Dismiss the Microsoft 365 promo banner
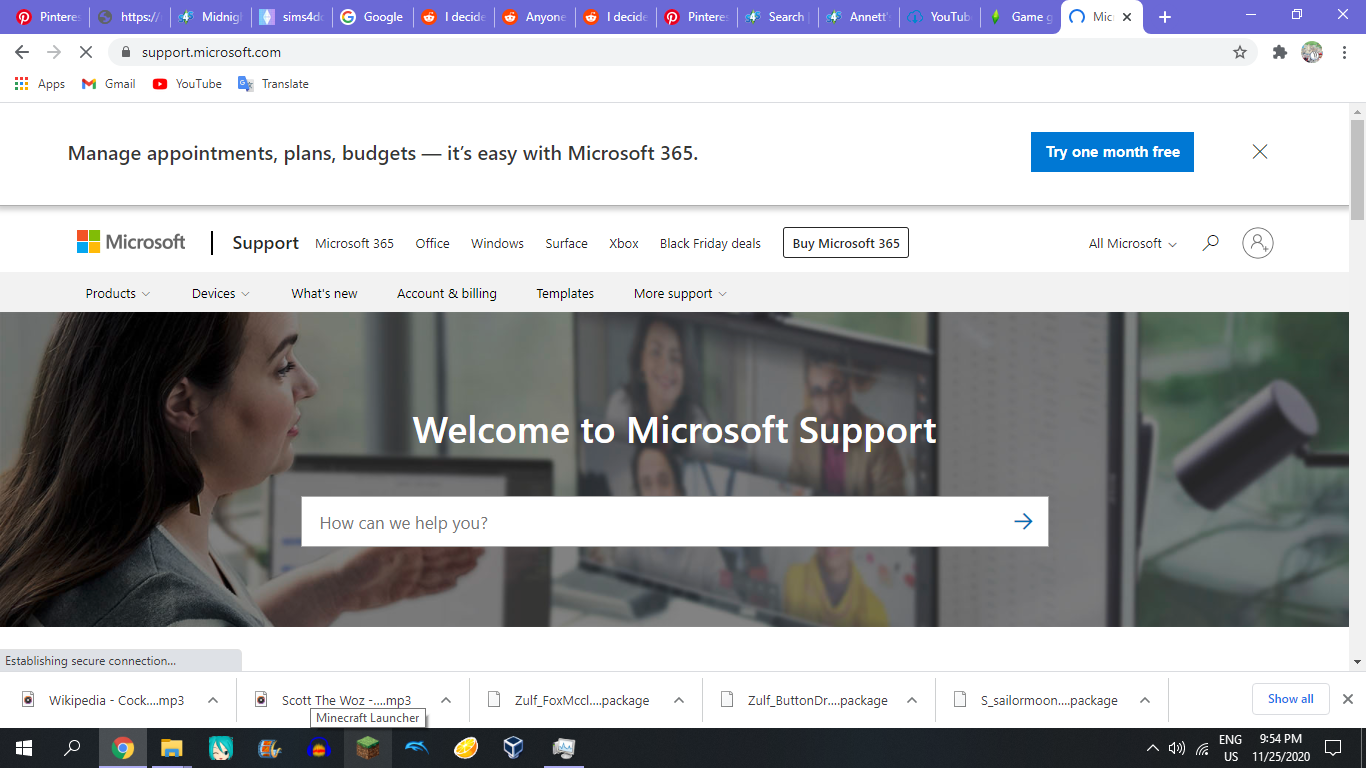1366x768 pixels. point(1260,152)
